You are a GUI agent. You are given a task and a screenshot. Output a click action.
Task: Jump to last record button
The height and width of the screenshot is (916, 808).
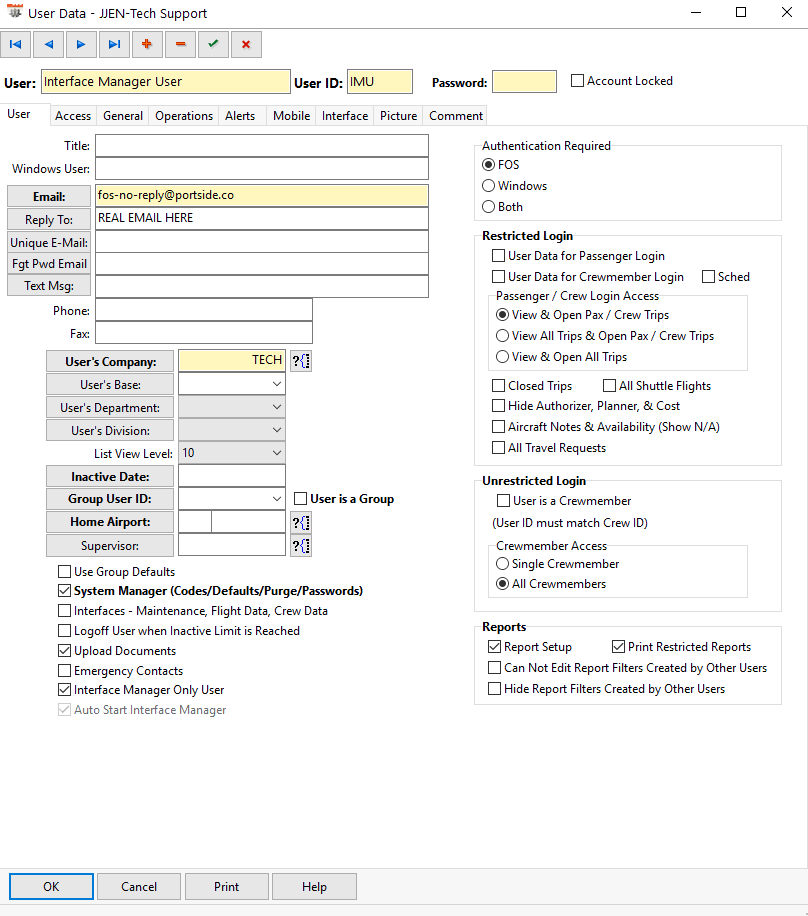tap(115, 44)
